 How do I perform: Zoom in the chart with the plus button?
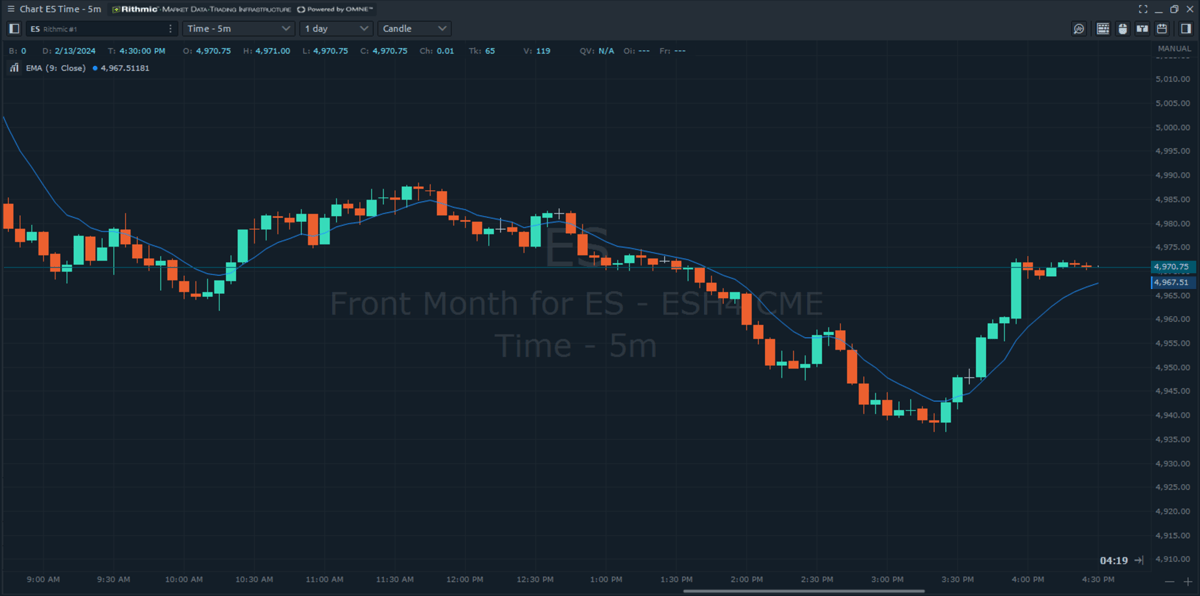[1188, 581]
